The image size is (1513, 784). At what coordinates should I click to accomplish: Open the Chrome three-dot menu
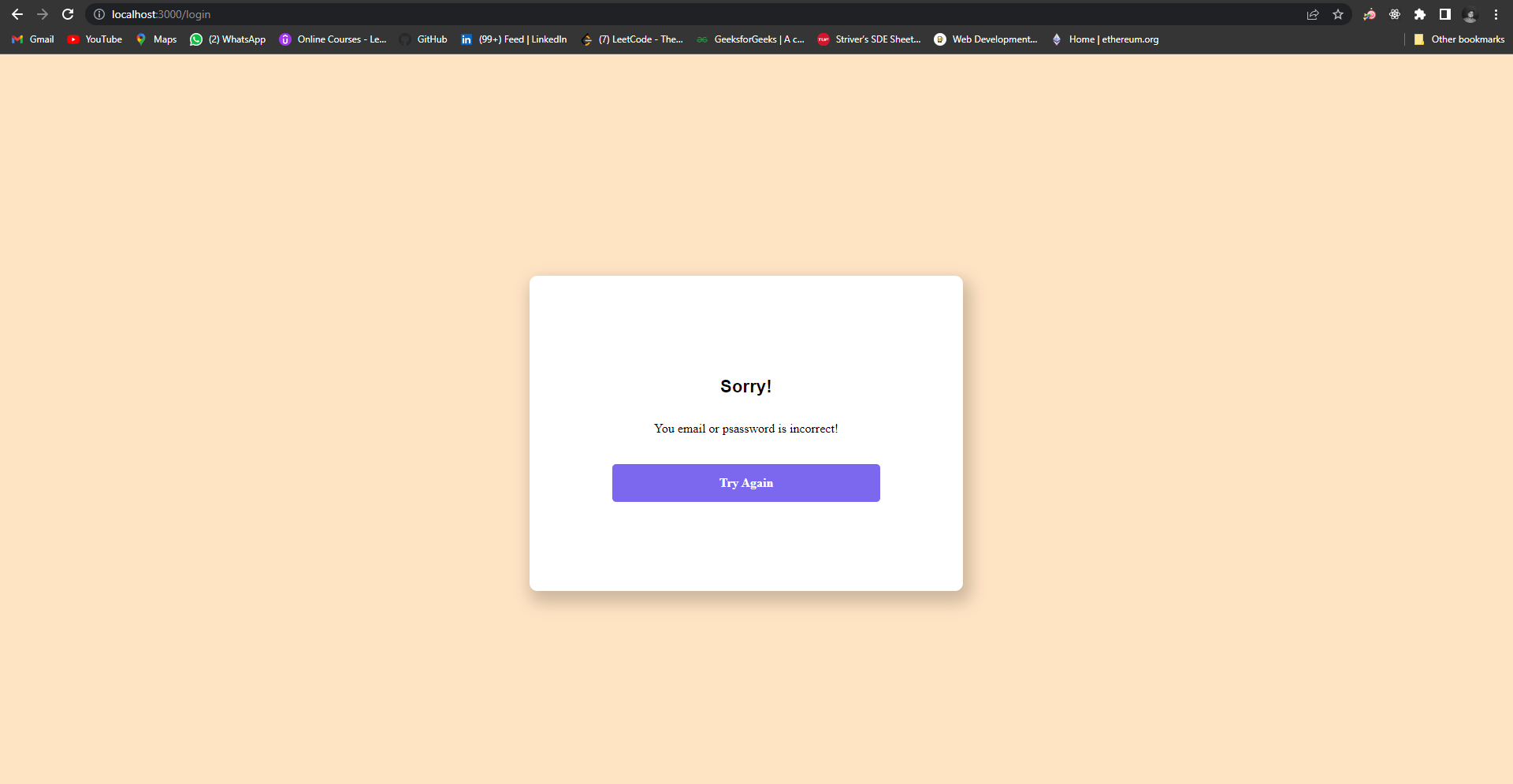point(1496,14)
